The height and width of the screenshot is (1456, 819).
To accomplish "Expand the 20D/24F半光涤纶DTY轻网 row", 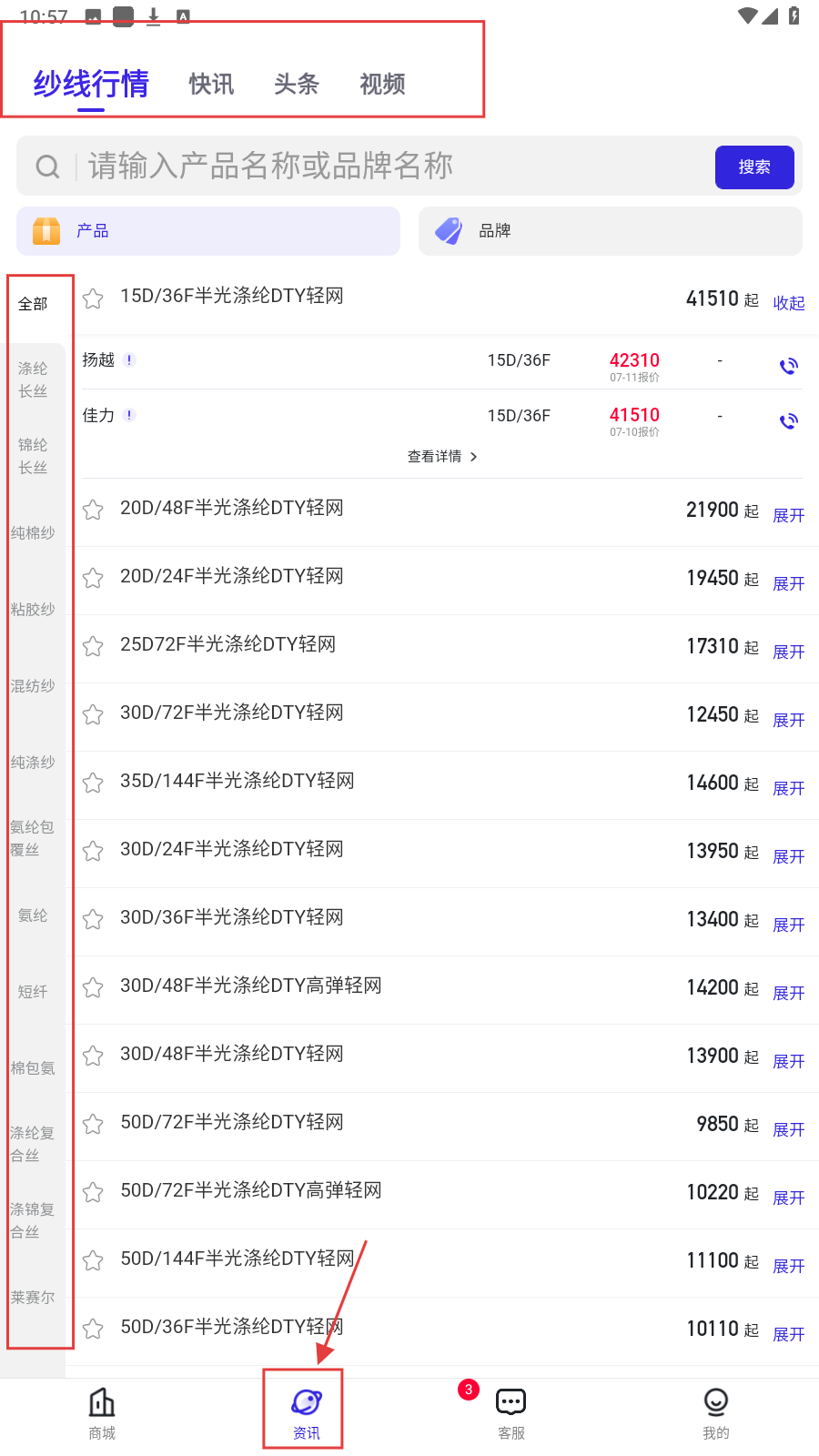I will [x=788, y=583].
